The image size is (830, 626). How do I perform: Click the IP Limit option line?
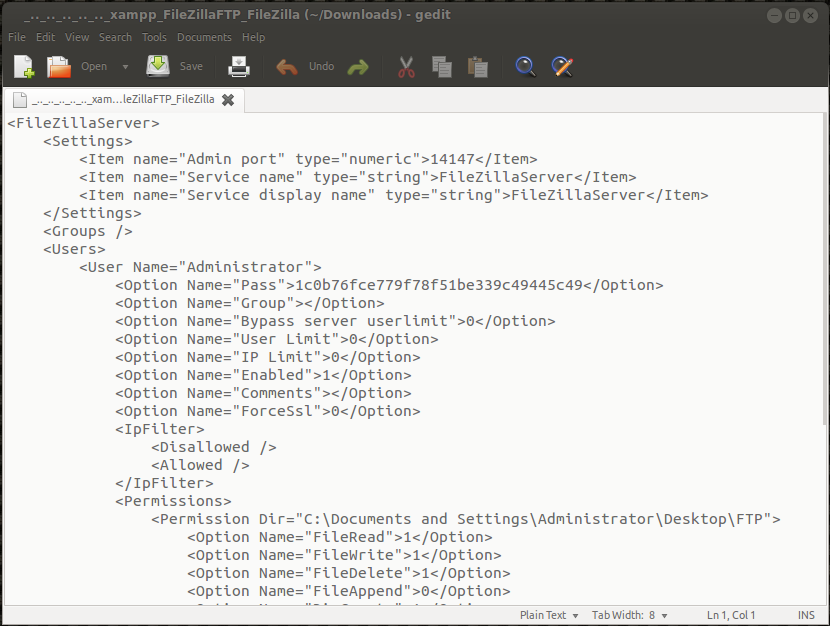point(268,357)
